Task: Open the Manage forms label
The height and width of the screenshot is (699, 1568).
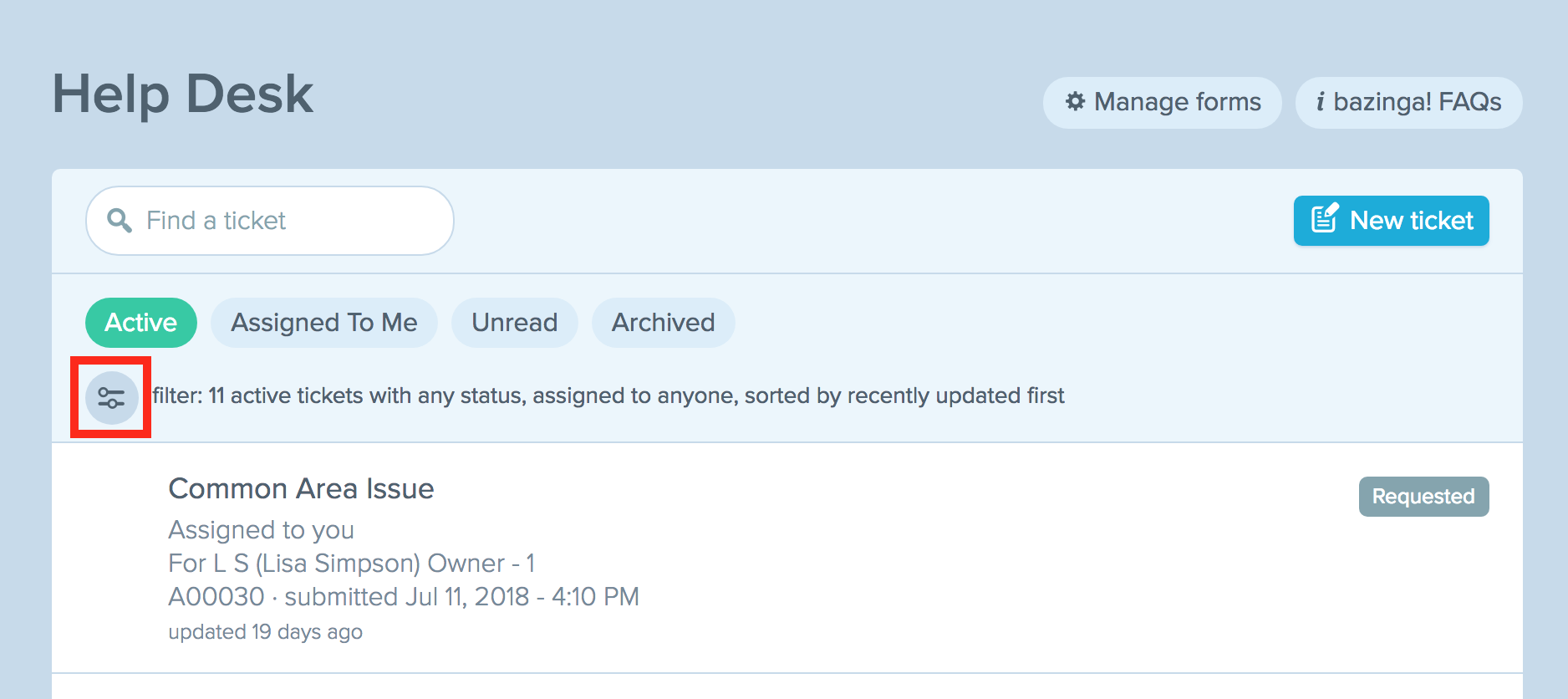Action: point(1178,102)
